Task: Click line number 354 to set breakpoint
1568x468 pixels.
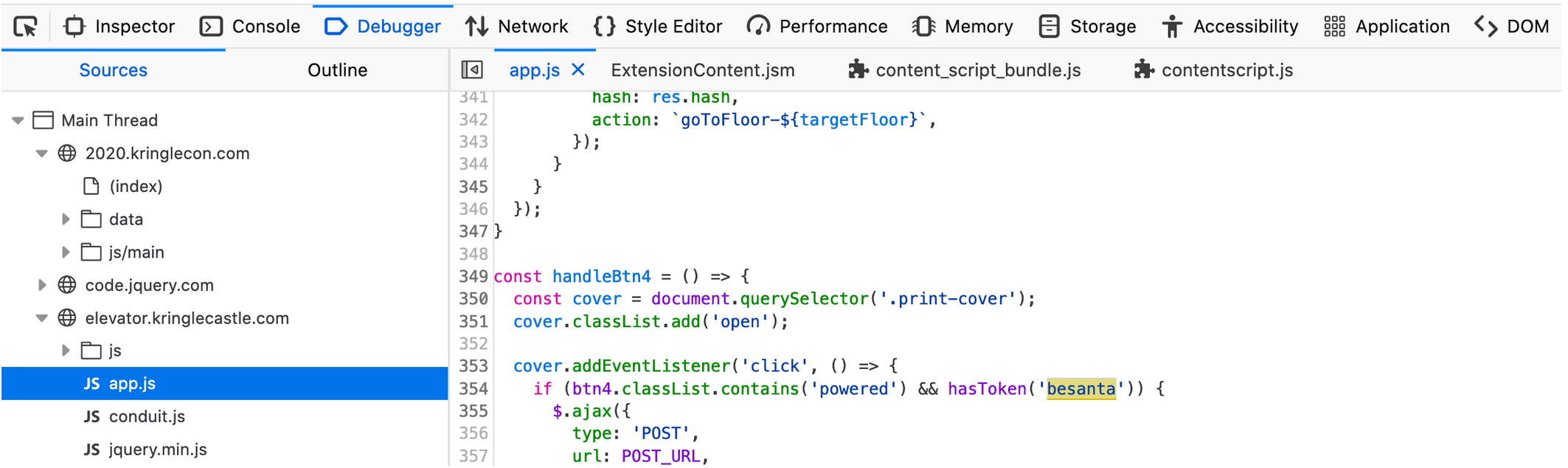Action: (x=473, y=389)
